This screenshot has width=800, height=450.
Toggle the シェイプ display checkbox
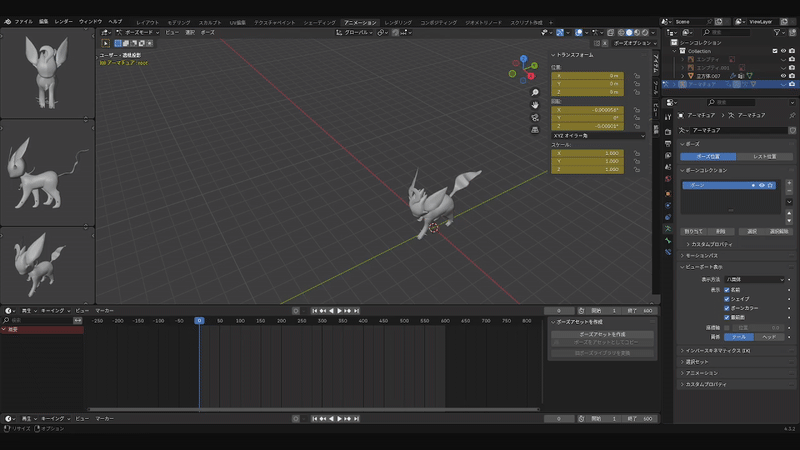pos(727,298)
